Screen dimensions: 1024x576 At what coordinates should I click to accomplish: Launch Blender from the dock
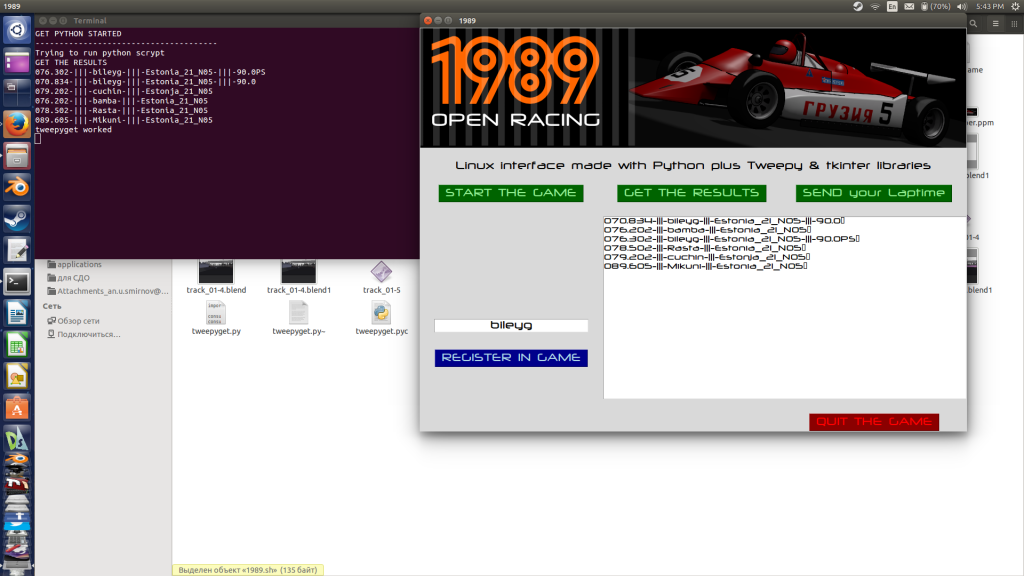[17, 187]
